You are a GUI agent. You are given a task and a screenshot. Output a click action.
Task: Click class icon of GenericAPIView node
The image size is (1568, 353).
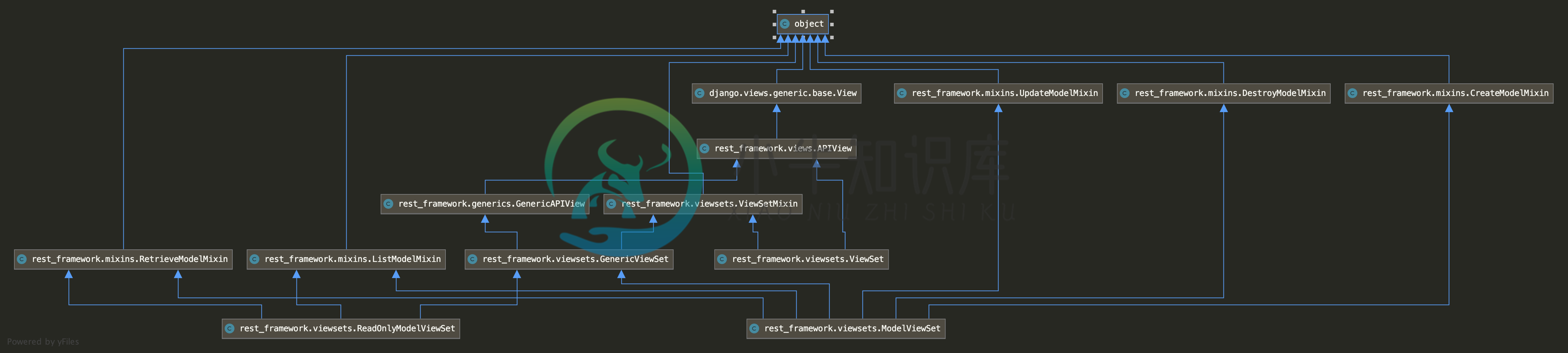[388, 204]
